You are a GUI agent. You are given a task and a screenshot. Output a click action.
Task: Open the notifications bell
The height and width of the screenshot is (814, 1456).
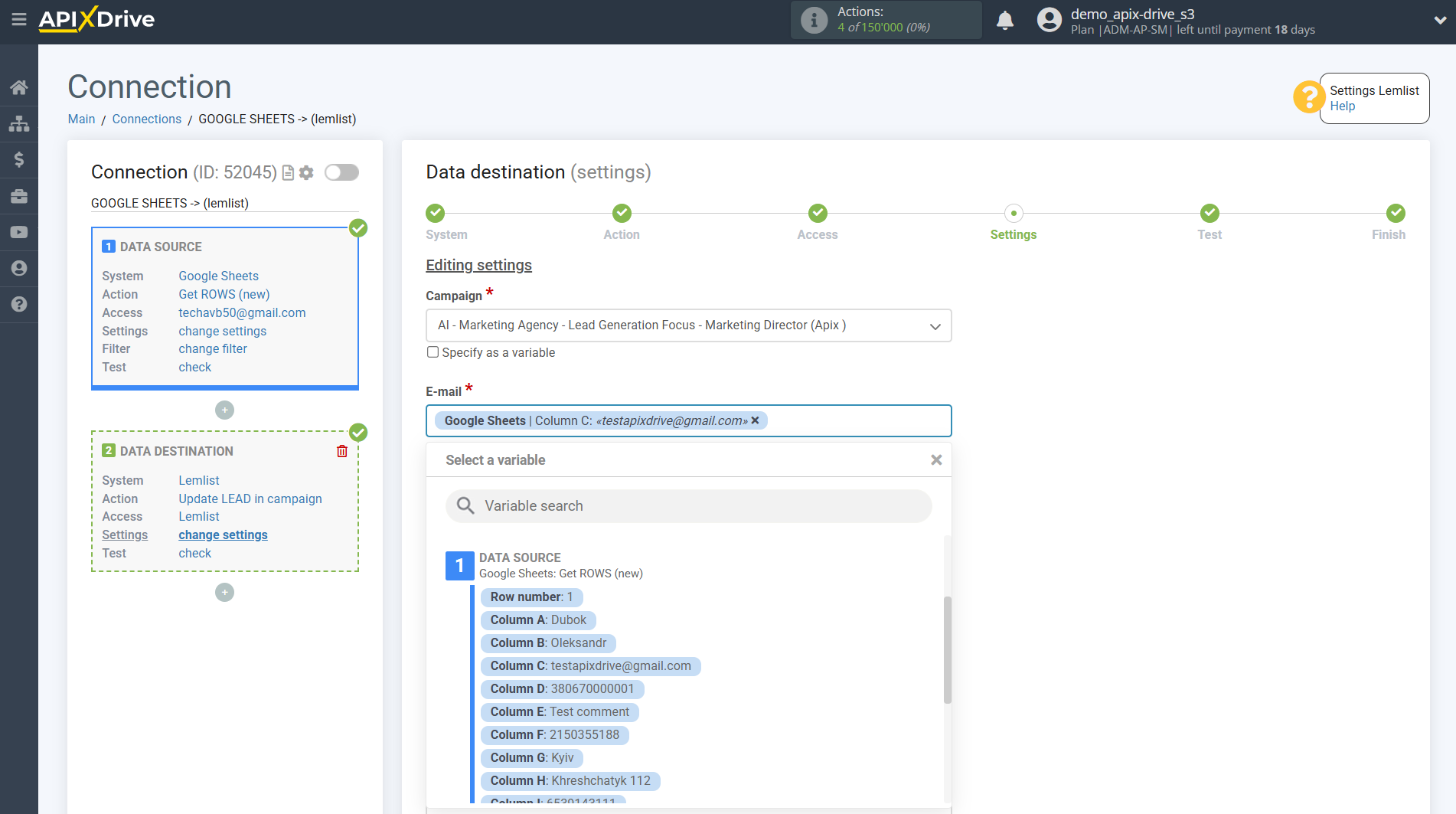click(1005, 20)
